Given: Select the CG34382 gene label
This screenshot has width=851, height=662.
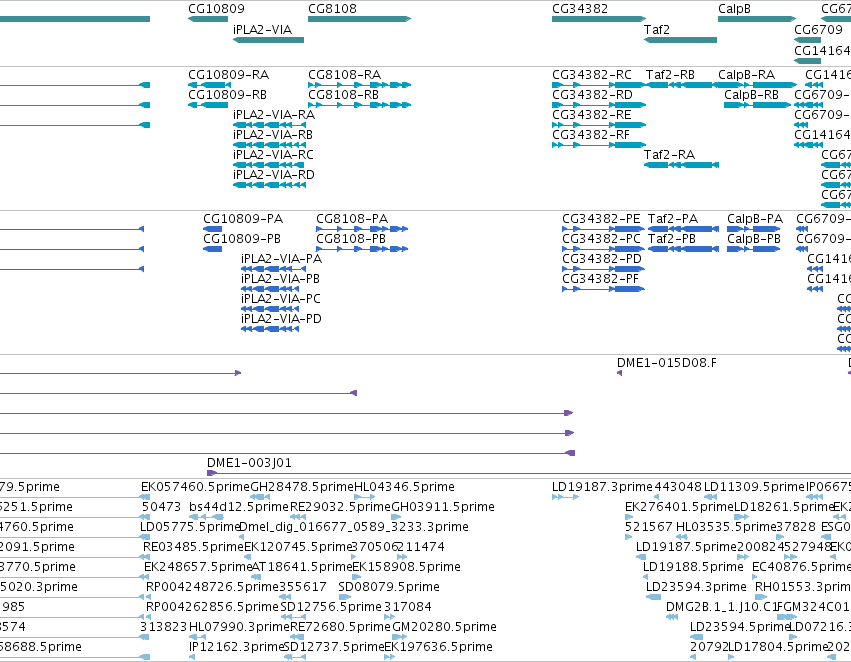Looking at the screenshot, I should click(x=580, y=9).
